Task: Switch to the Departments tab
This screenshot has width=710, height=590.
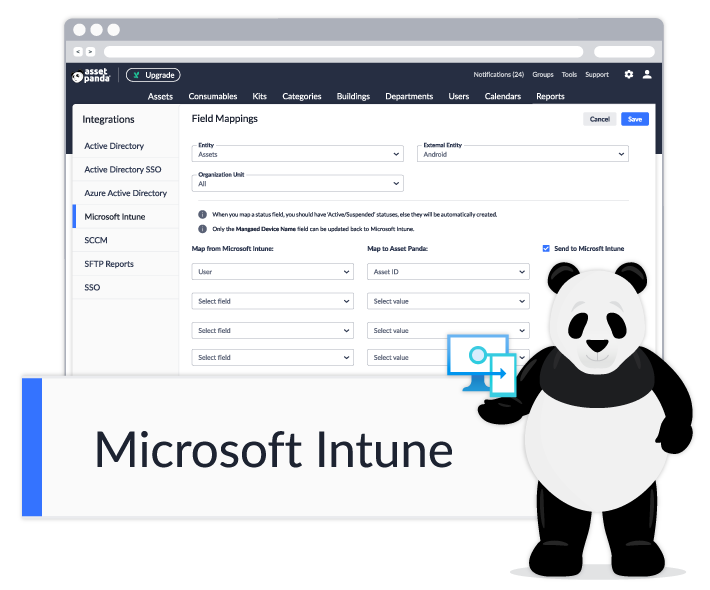Action: pos(409,96)
